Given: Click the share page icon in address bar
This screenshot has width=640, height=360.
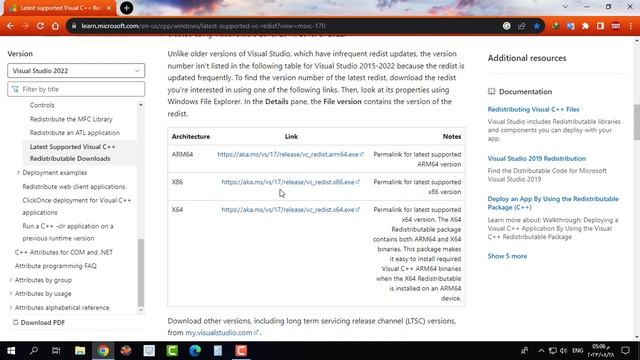Looking at the screenshot, I should [x=521, y=26].
